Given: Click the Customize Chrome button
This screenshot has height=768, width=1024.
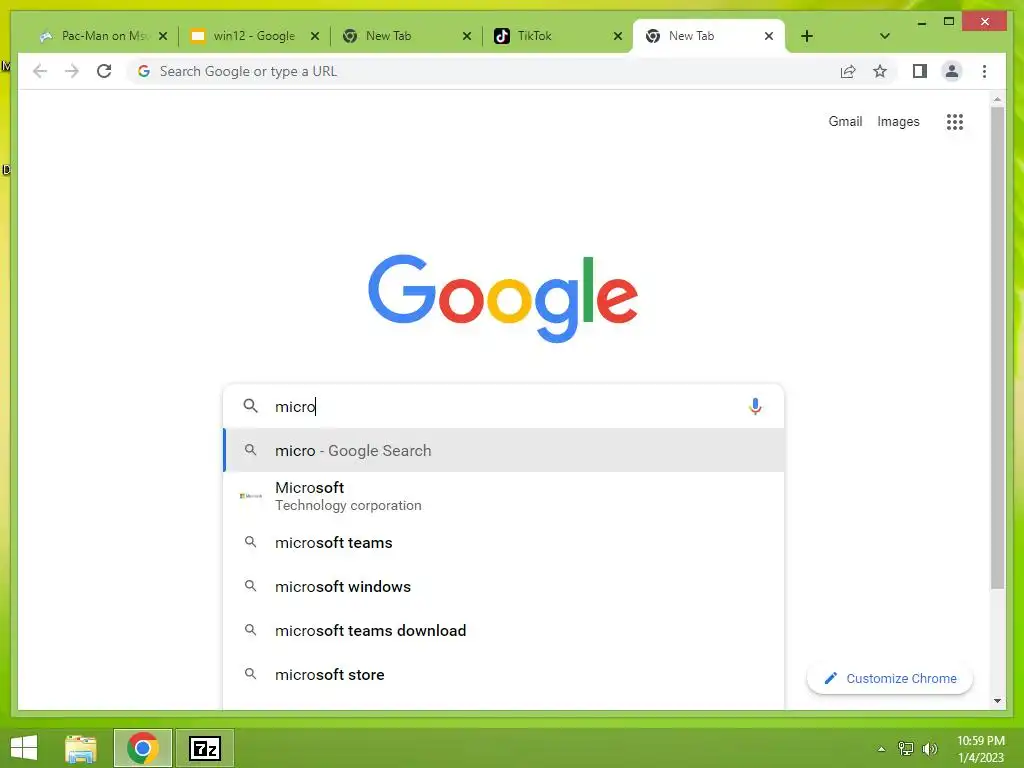Looking at the screenshot, I should coord(889,679).
